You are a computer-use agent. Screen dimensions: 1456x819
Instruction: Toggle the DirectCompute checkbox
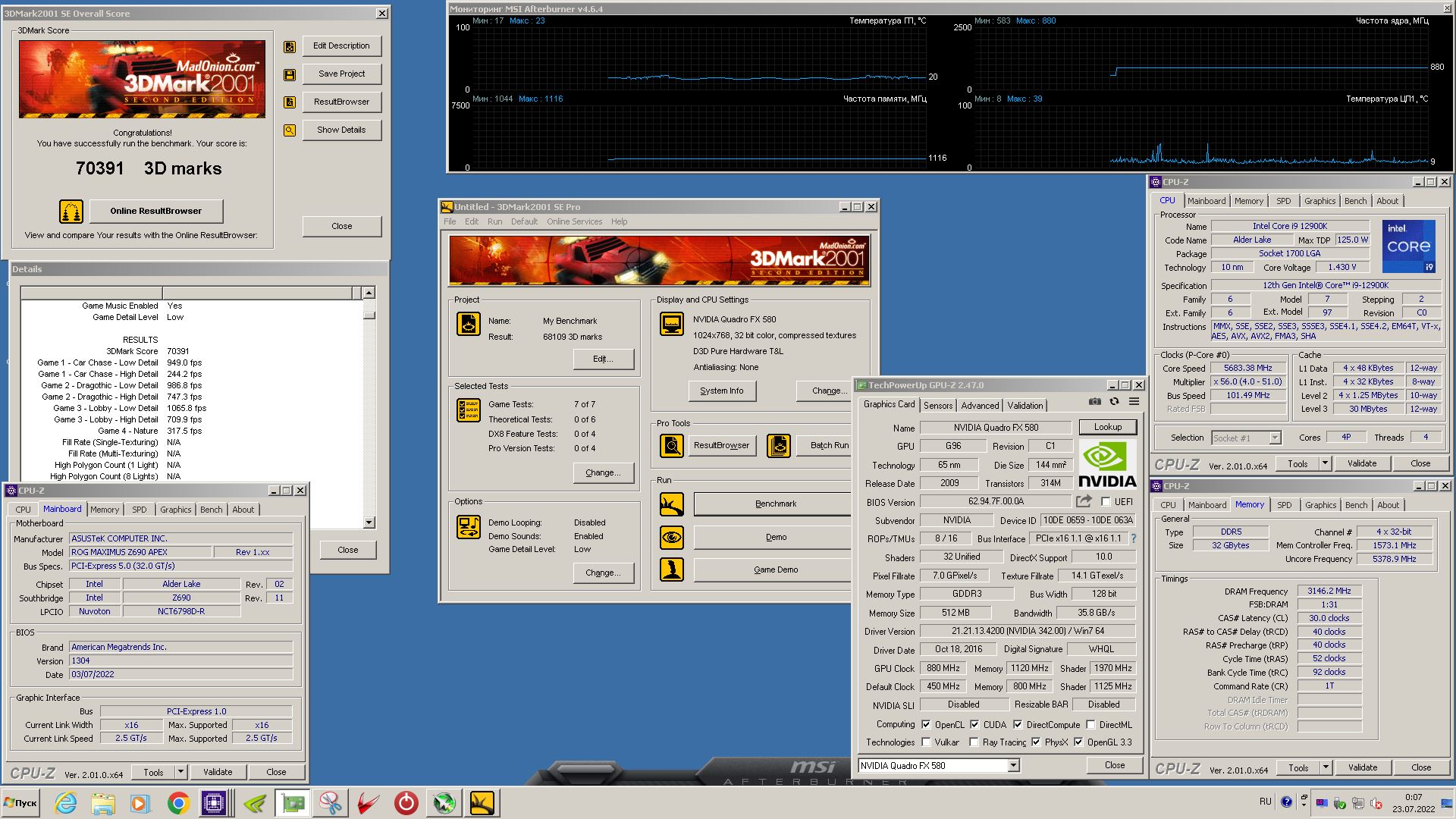[1018, 725]
